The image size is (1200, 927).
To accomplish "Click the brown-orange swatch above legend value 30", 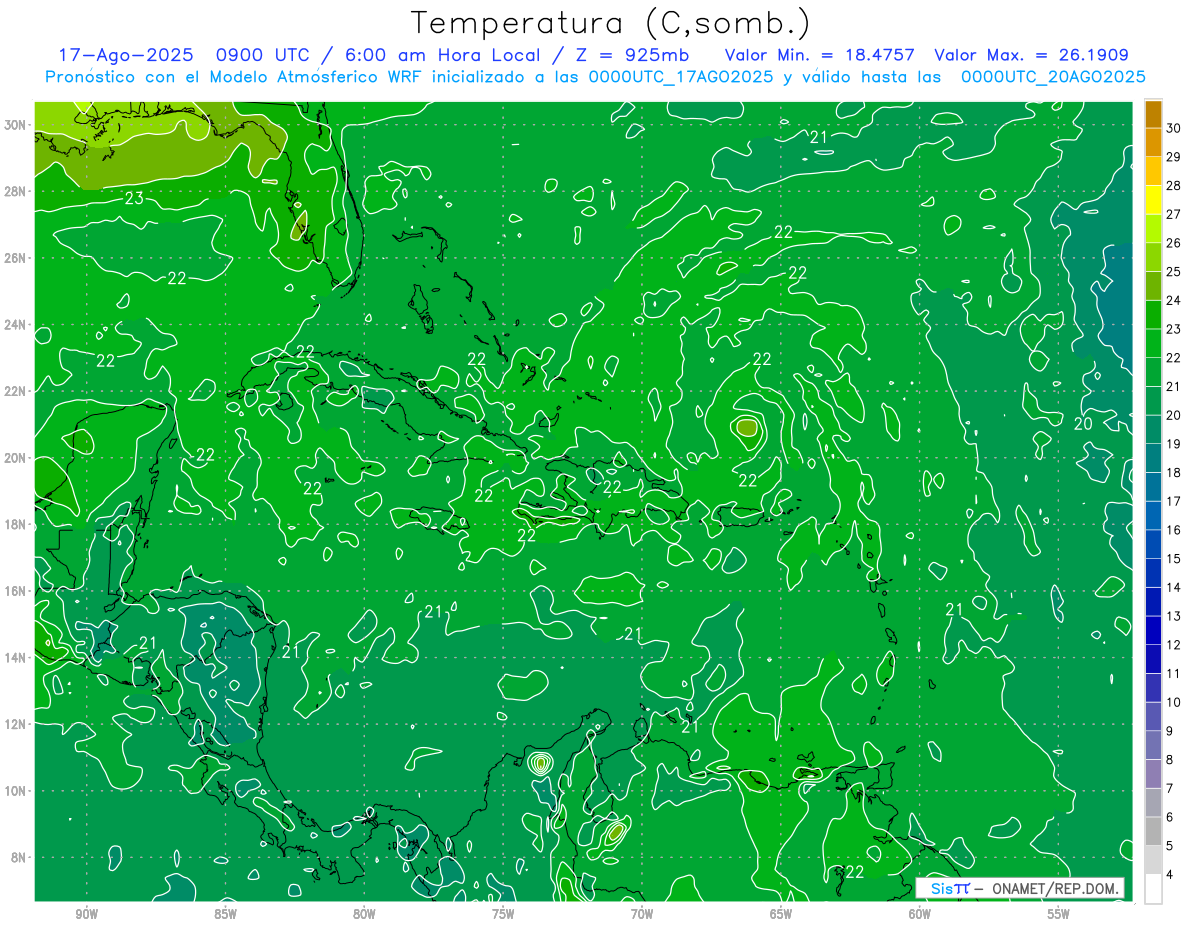I will click(x=1153, y=114).
